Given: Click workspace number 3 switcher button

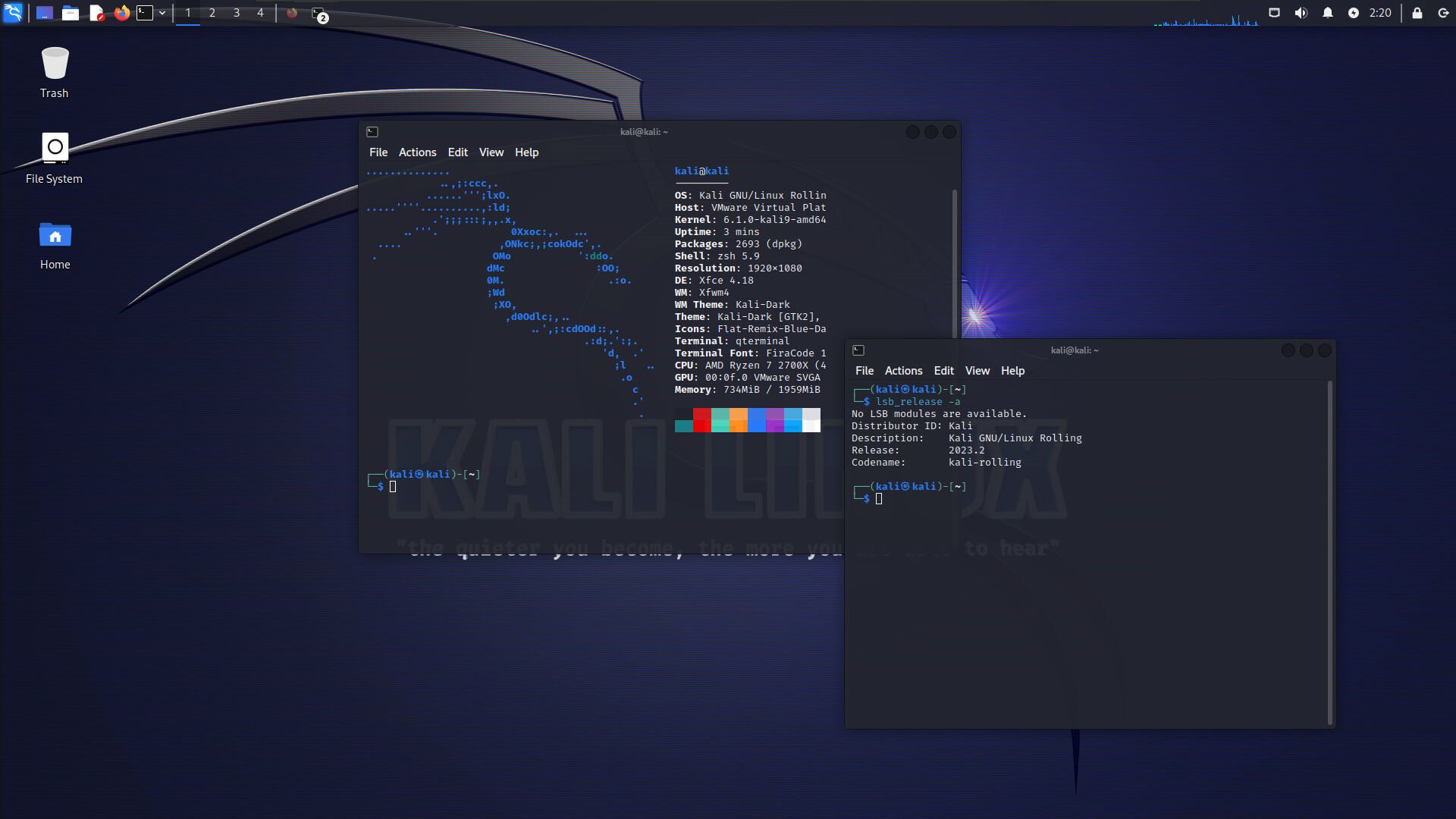Looking at the screenshot, I should click(x=236, y=12).
